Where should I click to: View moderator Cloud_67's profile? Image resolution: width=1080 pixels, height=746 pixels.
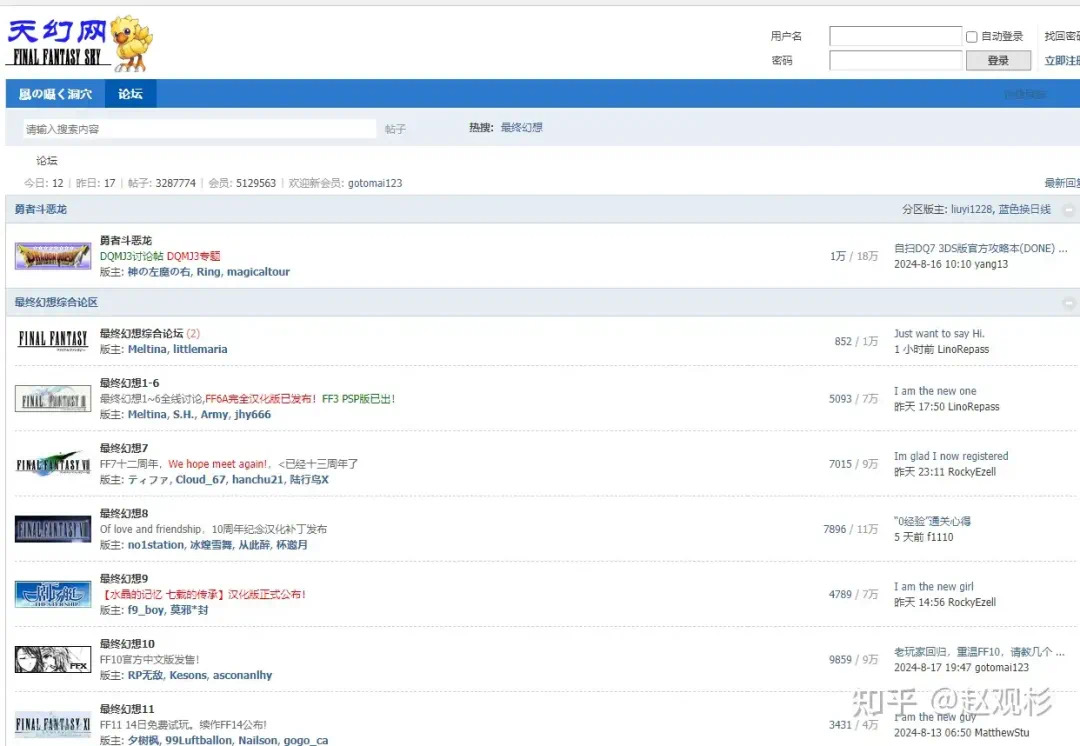coord(200,479)
